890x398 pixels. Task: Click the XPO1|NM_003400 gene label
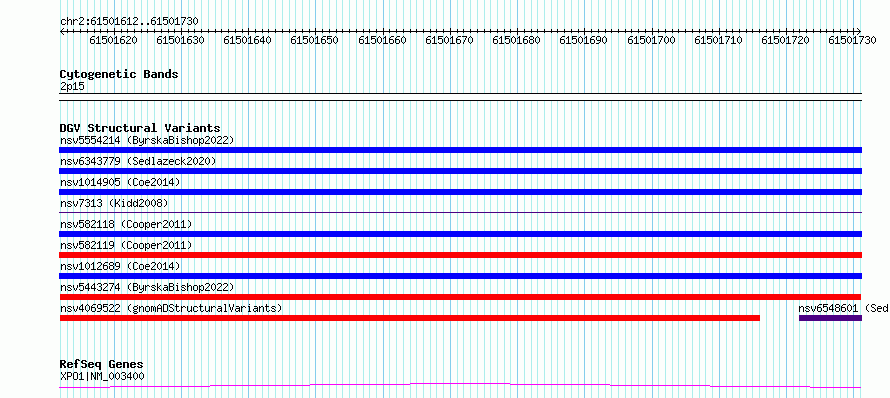click(102, 376)
